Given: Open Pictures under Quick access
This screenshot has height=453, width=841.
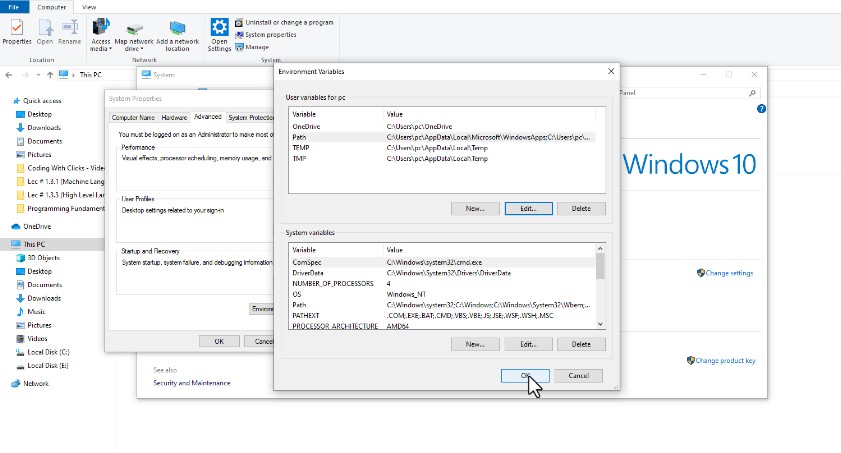Looking at the screenshot, I should [x=34, y=154].
